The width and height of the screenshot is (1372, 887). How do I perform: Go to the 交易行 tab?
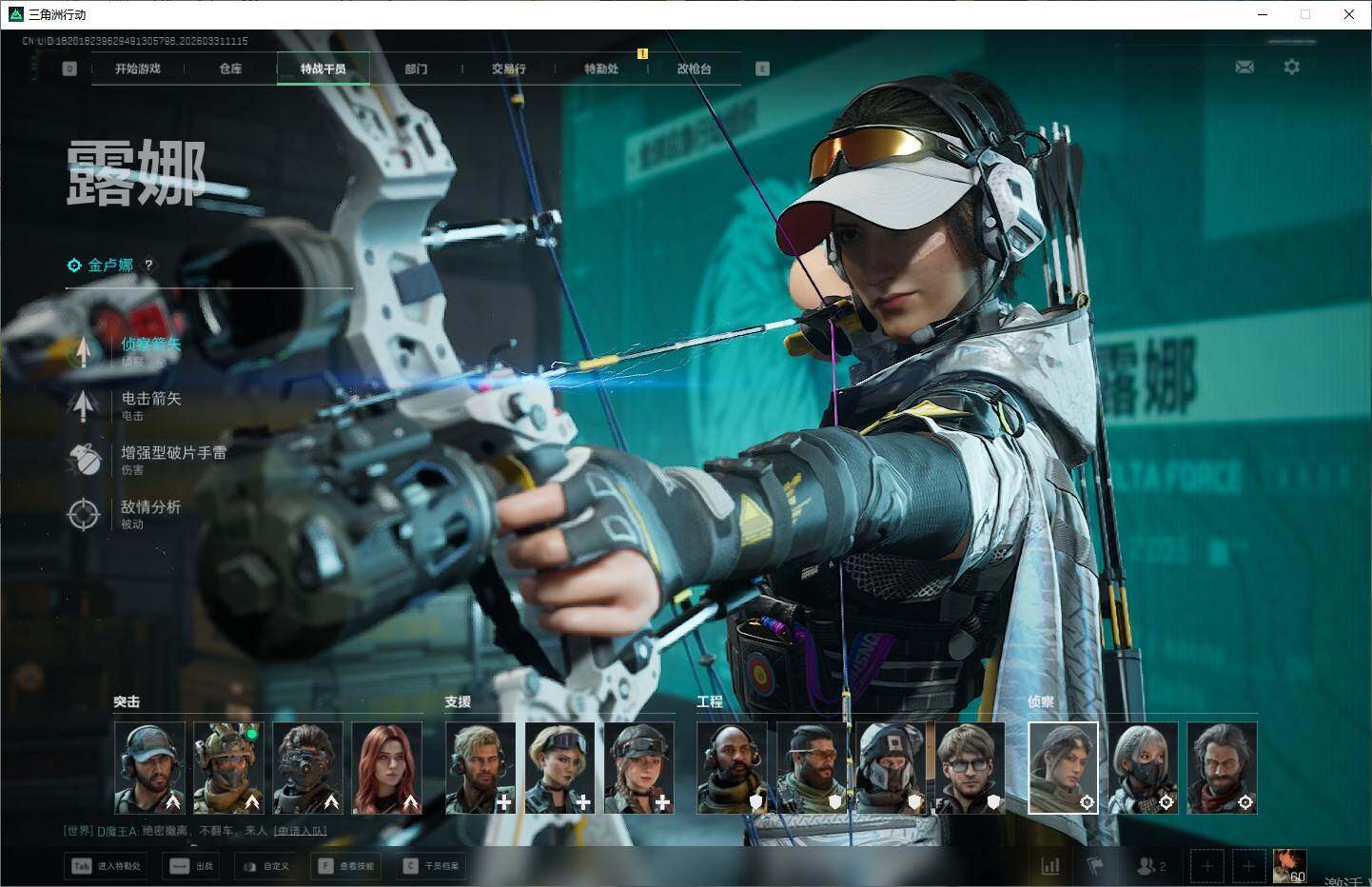tap(509, 69)
